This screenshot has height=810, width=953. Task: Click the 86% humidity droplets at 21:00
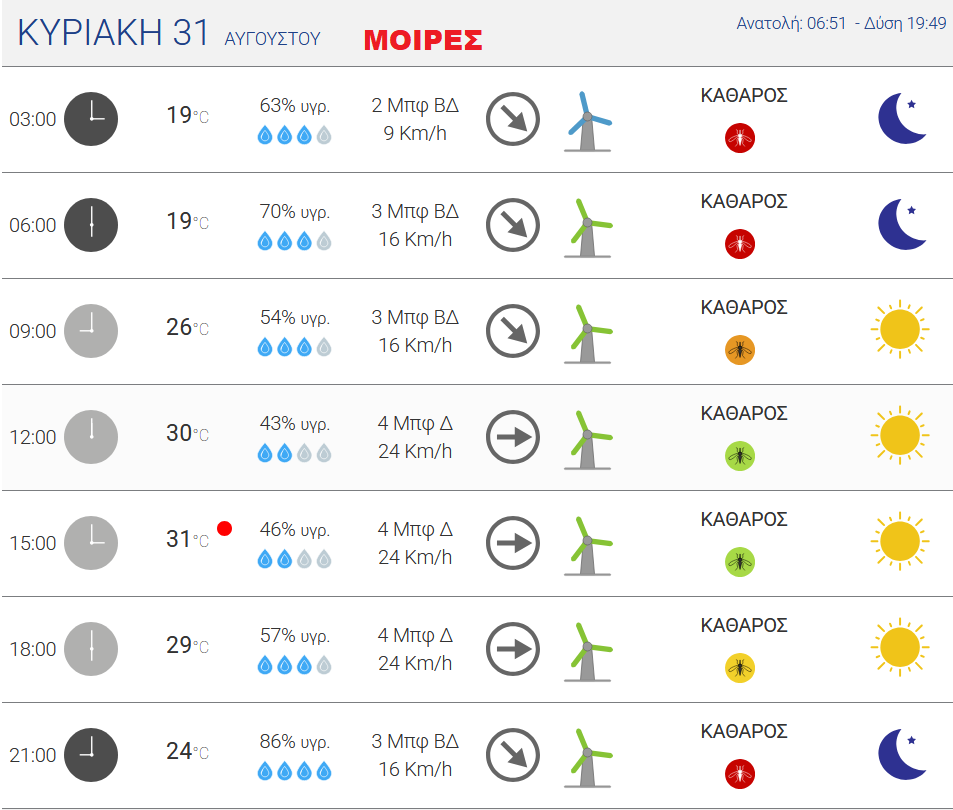[x=295, y=772]
